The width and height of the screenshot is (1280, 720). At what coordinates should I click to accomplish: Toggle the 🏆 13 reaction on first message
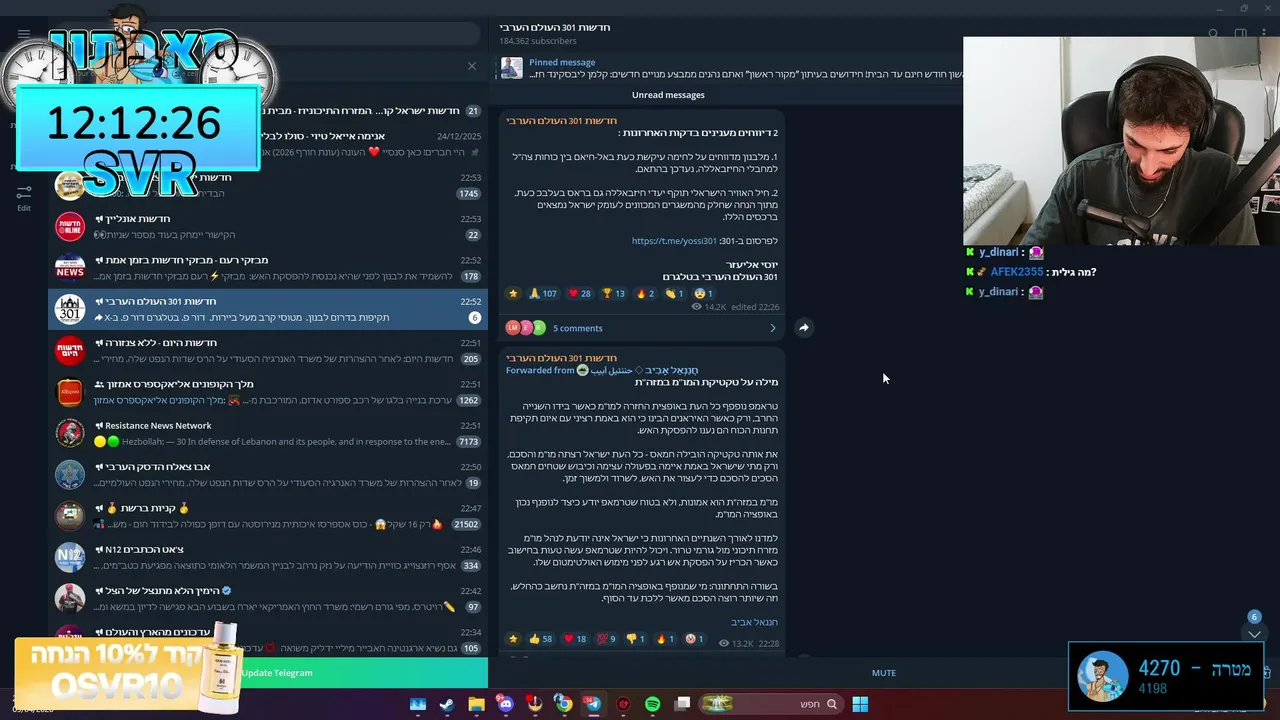pyautogui.click(x=613, y=294)
